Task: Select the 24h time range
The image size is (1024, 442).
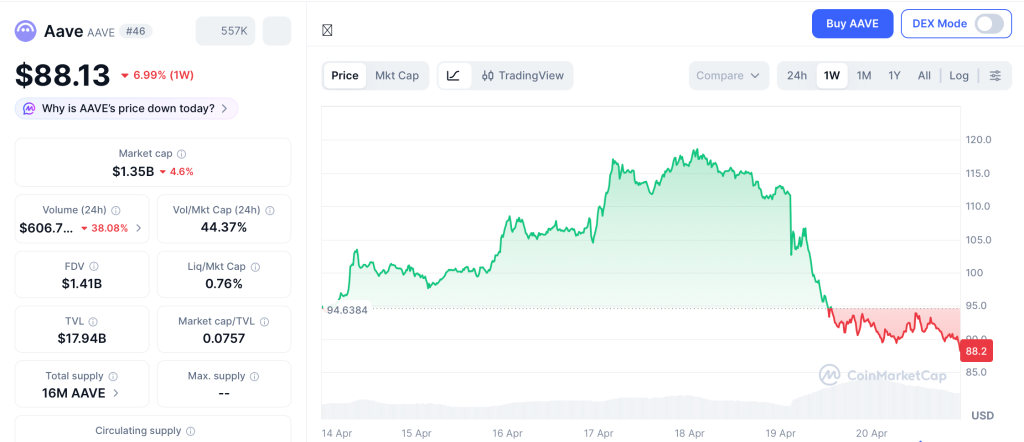Action: point(796,76)
